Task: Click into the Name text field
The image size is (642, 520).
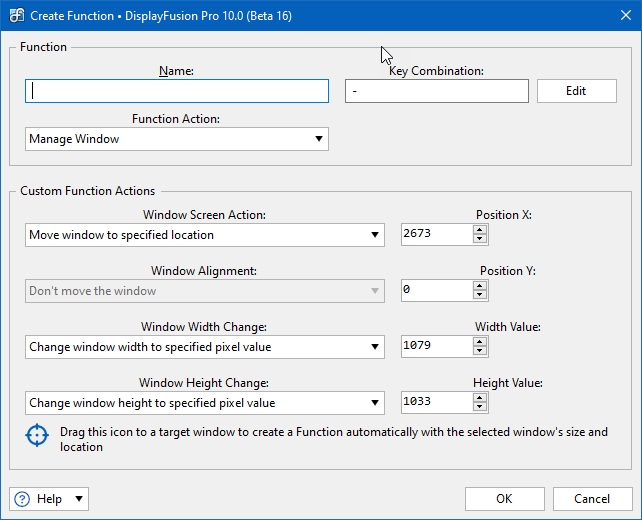Action: tap(177, 91)
